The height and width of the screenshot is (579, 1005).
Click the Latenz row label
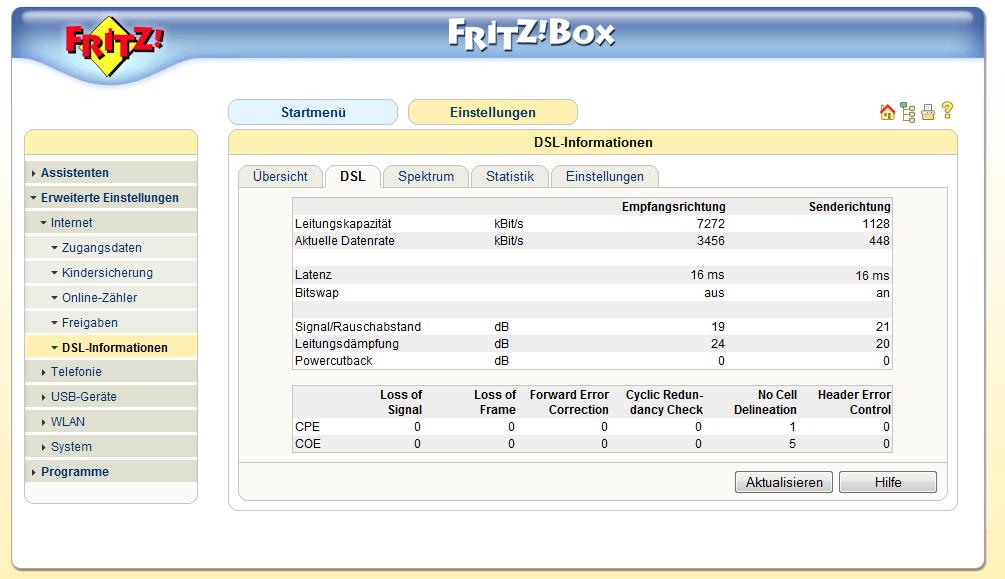pyautogui.click(x=313, y=275)
